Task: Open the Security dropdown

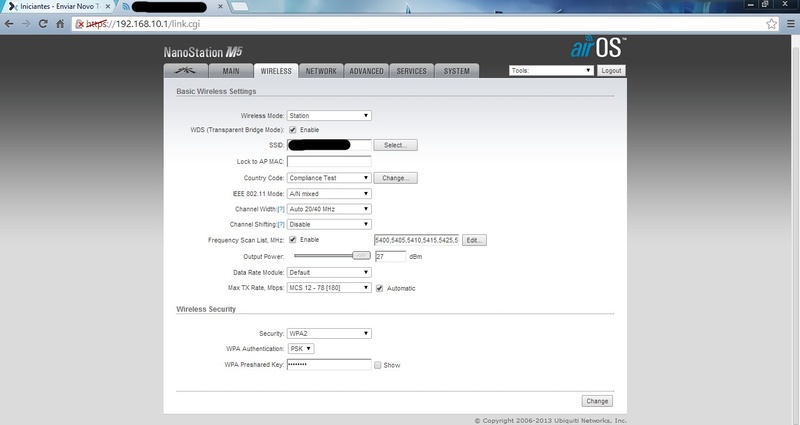Action: pos(329,334)
